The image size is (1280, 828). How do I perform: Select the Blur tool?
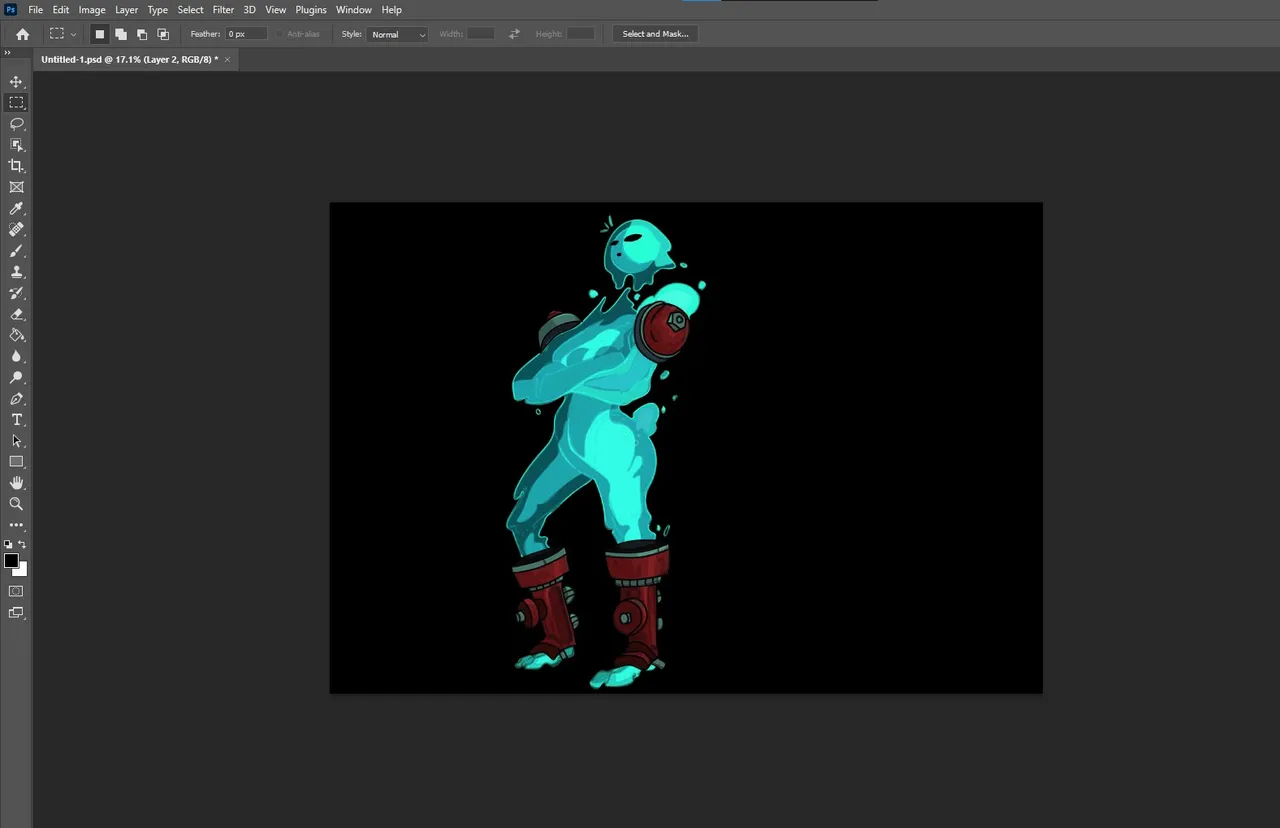tap(16, 356)
